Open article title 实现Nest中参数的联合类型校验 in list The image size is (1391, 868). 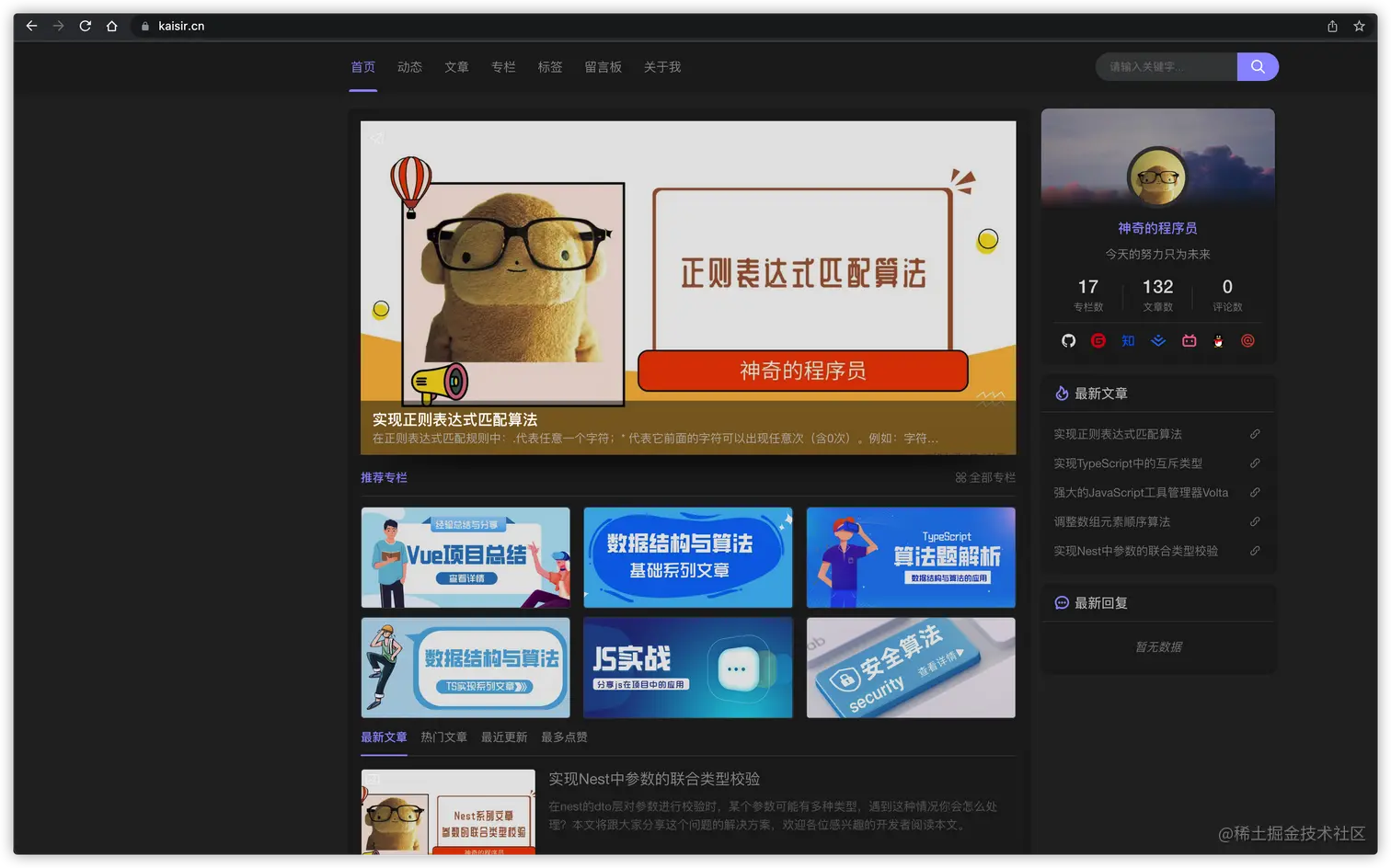coord(654,779)
